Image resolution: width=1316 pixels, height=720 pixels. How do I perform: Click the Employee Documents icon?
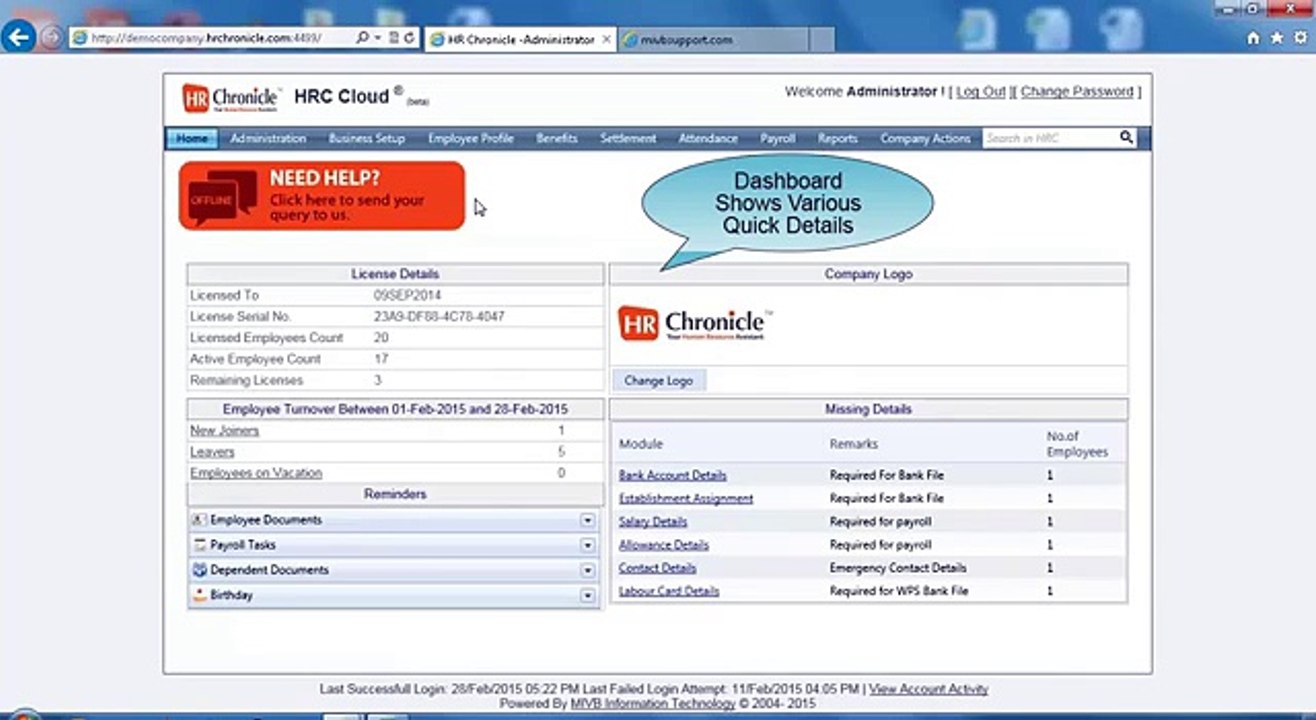tap(199, 520)
